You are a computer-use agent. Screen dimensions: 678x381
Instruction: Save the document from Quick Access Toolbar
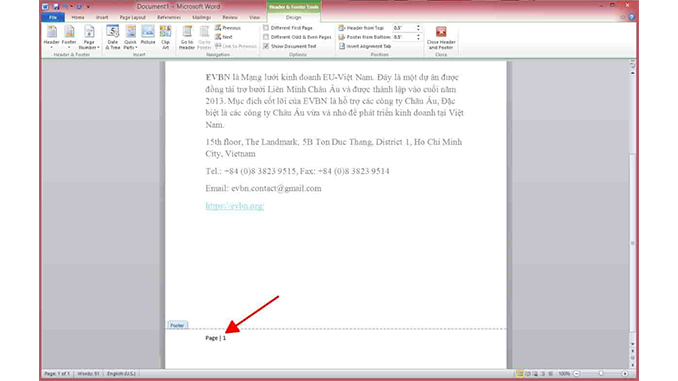coord(56,6)
